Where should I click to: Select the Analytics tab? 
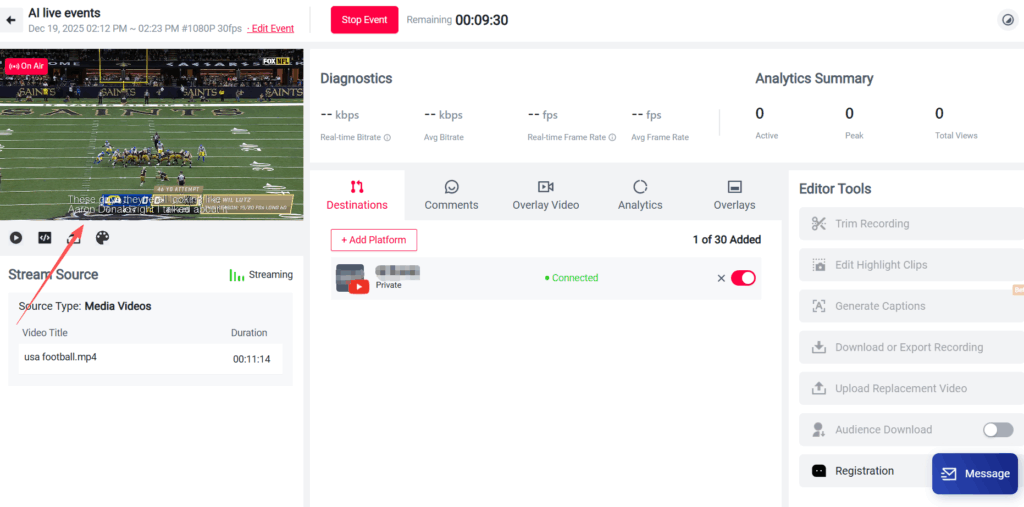point(640,195)
